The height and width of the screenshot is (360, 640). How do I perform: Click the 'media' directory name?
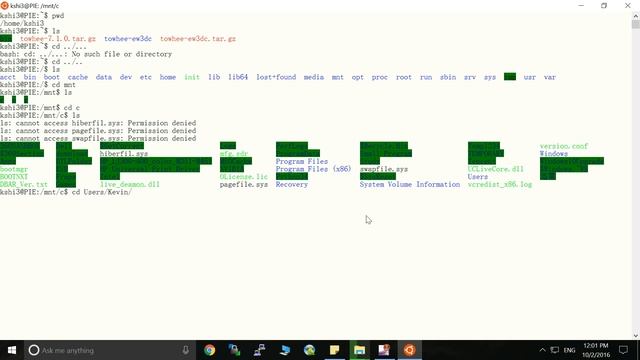point(314,77)
